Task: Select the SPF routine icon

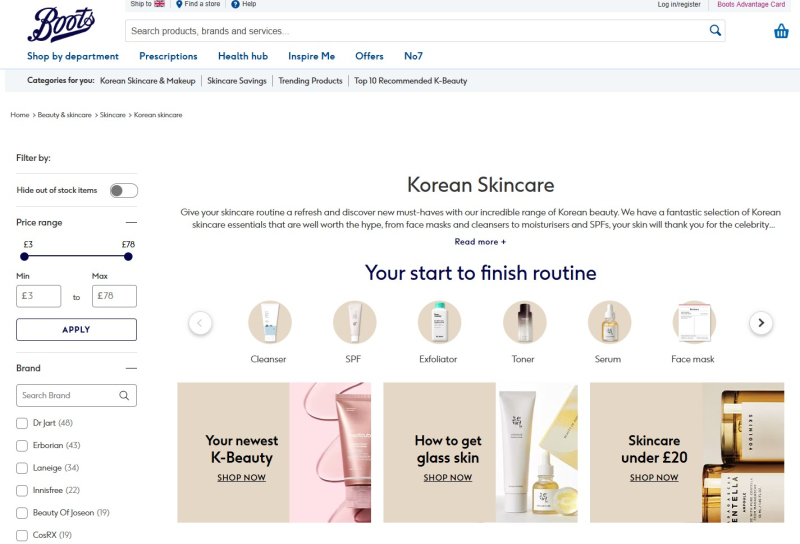Action: coord(354,322)
